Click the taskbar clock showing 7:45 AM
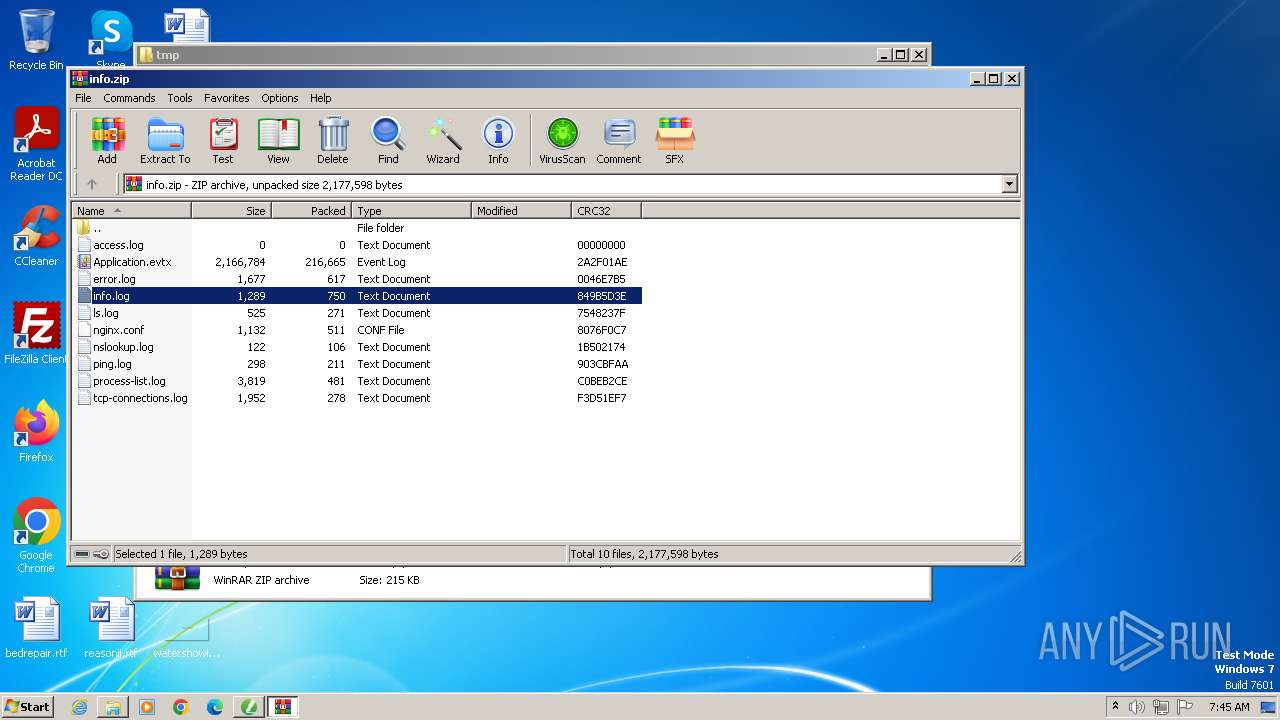1280x720 pixels. pyautogui.click(x=1229, y=707)
